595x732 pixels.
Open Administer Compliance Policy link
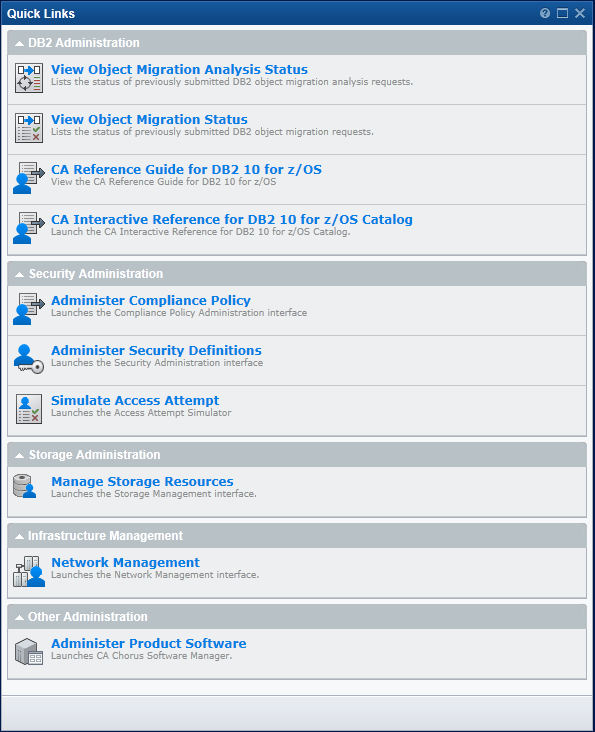pos(151,300)
